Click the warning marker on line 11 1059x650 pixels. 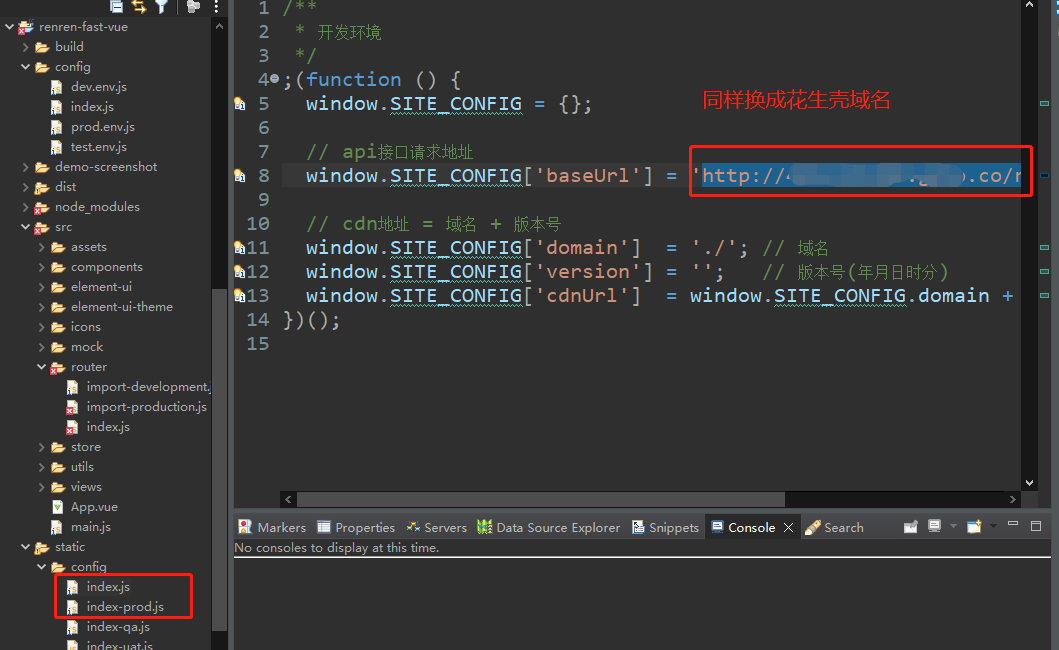[240, 248]
